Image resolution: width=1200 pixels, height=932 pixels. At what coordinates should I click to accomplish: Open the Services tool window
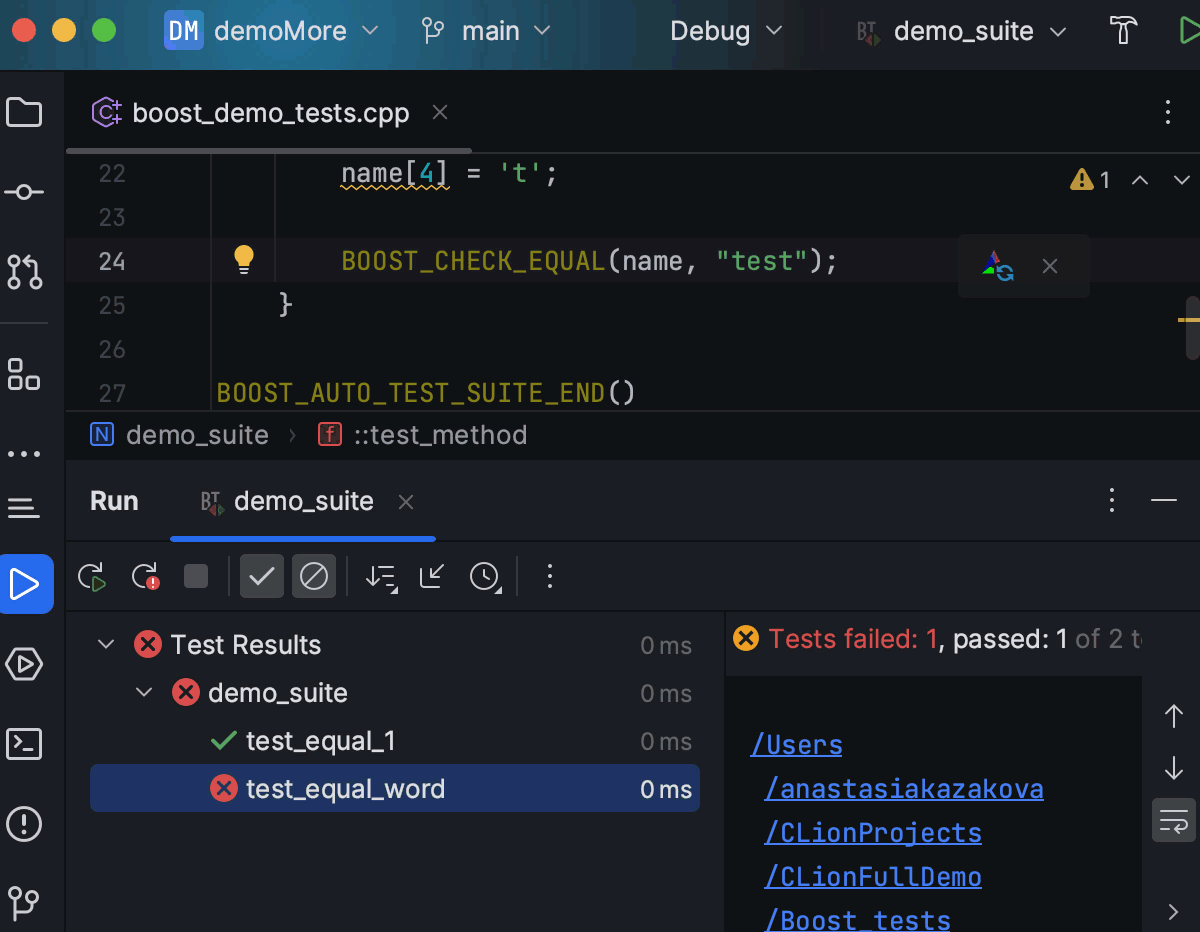pyautogui.click(x=25, y=664)
